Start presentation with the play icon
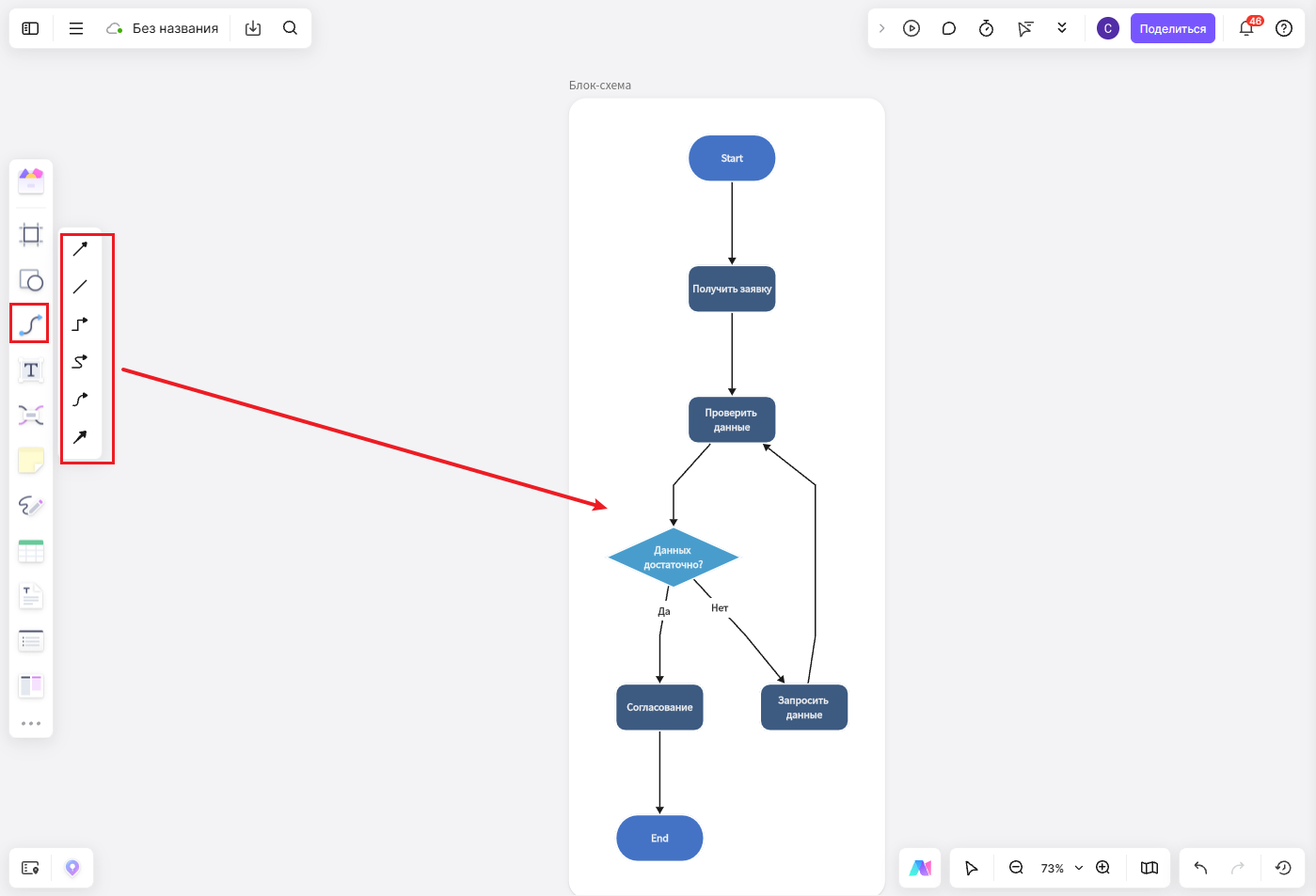Image resolution: width=1316 pixels, height=896 pixels. pyautogui.click(x=912, y=28)
